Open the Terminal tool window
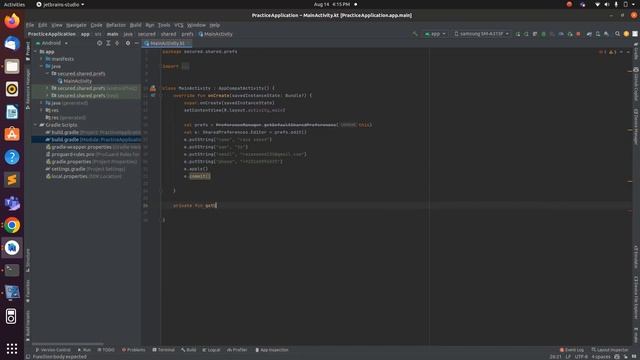The height and width of the screenshot is (360, 640). pos(163,350)
